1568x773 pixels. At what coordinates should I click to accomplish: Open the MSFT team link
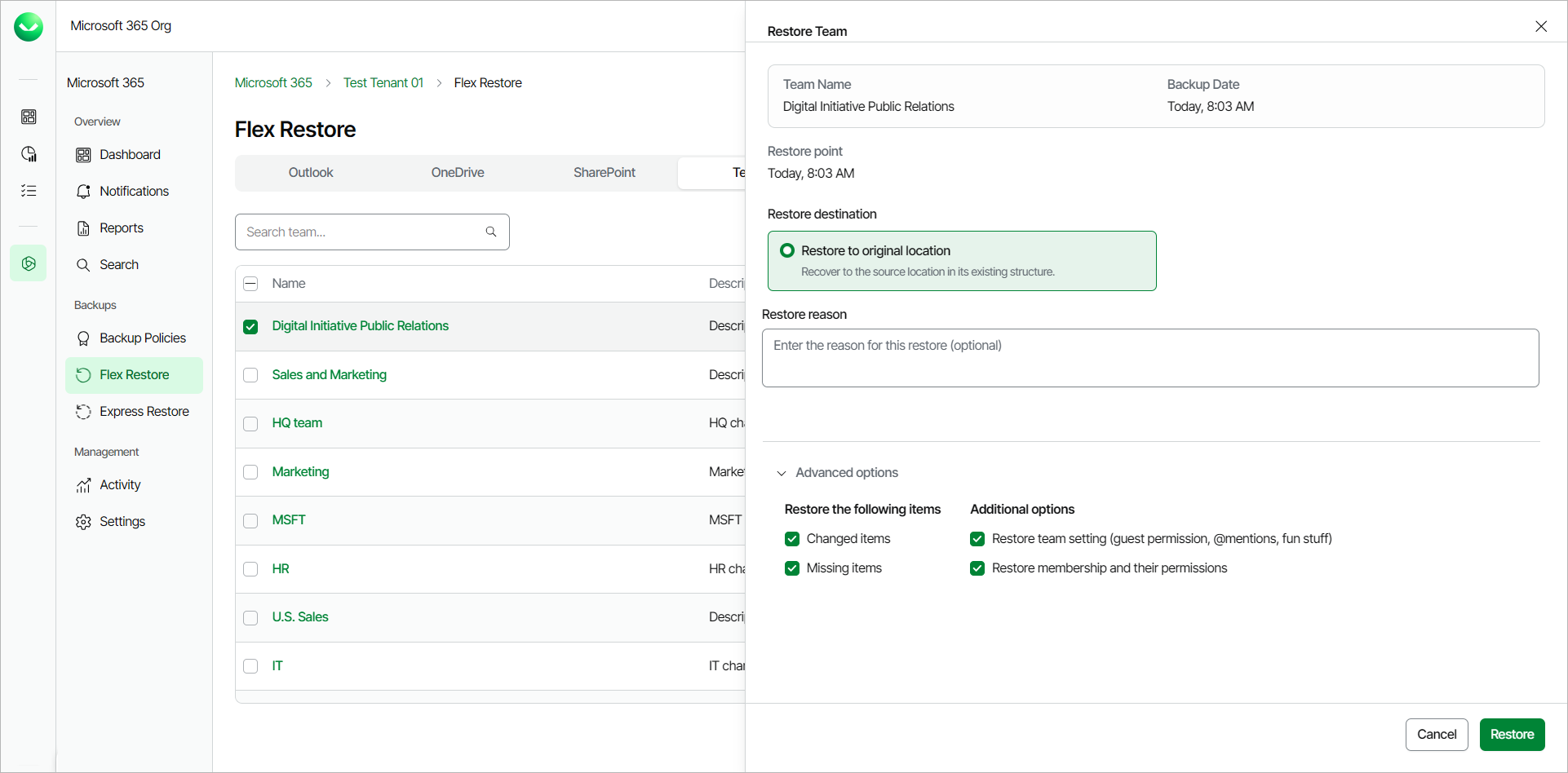pyautogui.click(x=289, y=520)
